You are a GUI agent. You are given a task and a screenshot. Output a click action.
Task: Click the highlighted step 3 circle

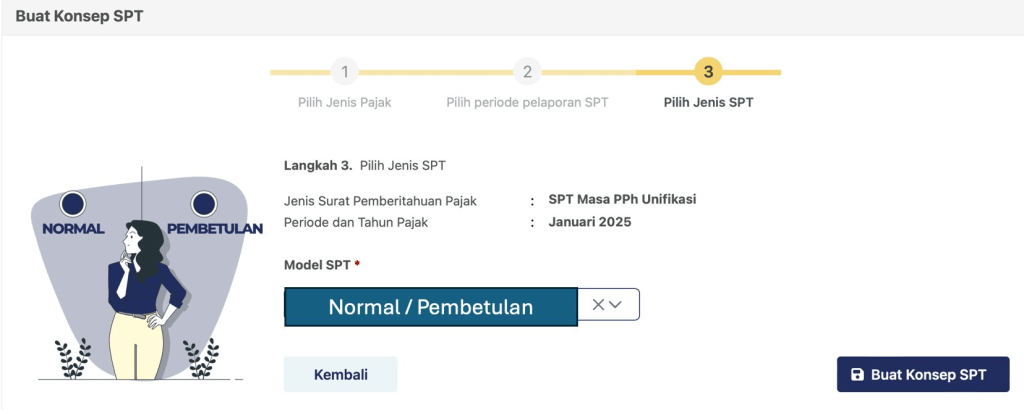click(x=708, y=72)
